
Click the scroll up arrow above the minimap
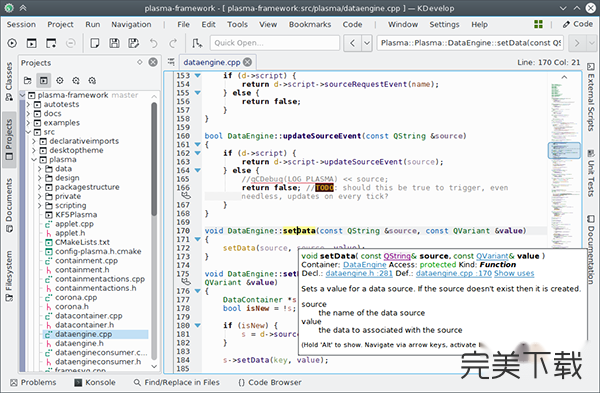(x=564, y=77)
